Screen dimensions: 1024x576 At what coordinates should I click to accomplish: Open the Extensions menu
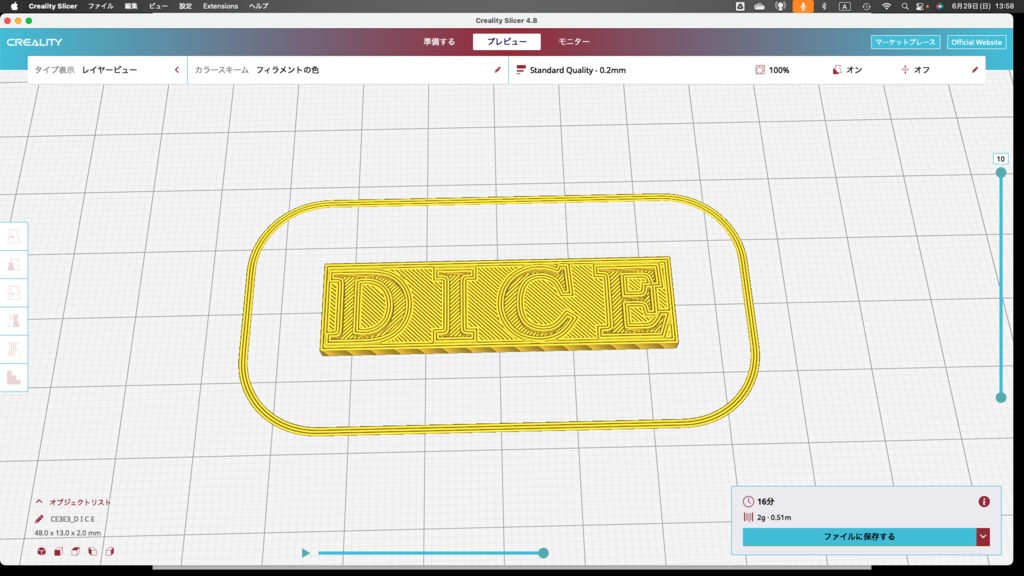click(x=220, y=6)
